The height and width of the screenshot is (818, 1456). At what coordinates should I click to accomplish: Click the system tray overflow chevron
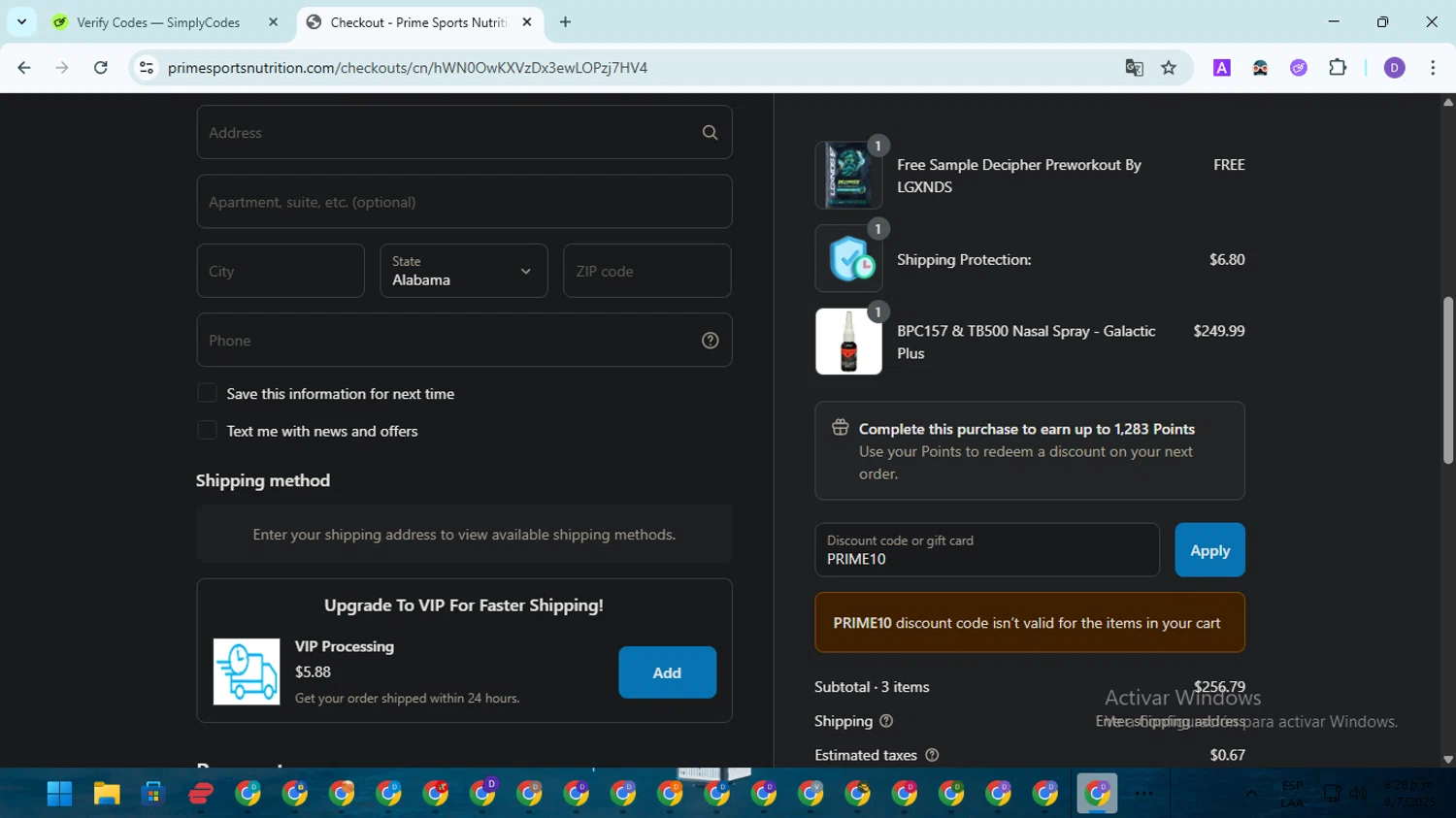click(1251, 794)
